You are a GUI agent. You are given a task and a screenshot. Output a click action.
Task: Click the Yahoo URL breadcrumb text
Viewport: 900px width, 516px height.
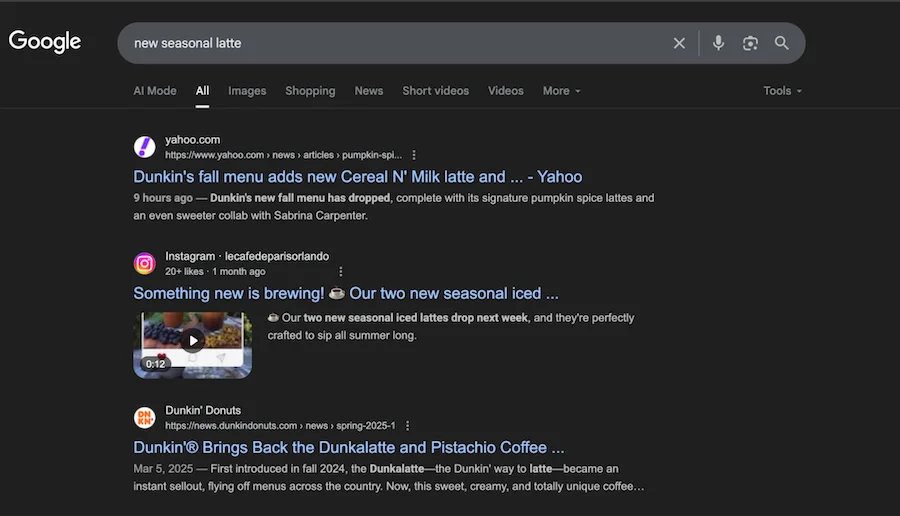(x=284, y=155)
